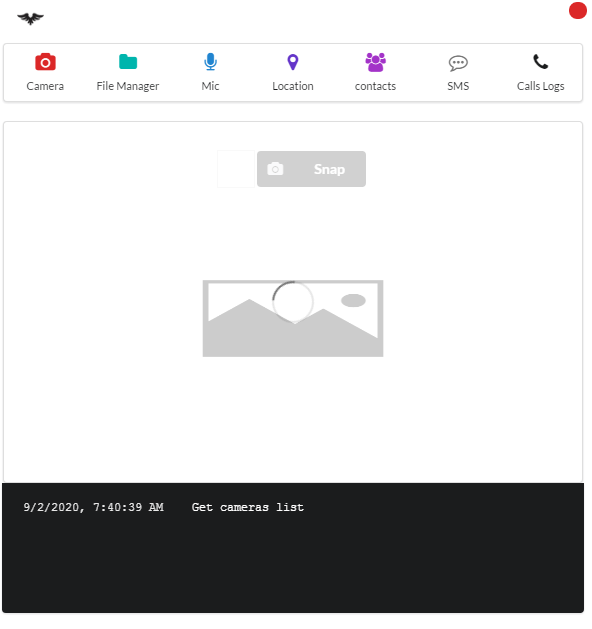Screen dimensions: 592x629
Task: Open the Calls Logs tab label
Action: [540, 86]
